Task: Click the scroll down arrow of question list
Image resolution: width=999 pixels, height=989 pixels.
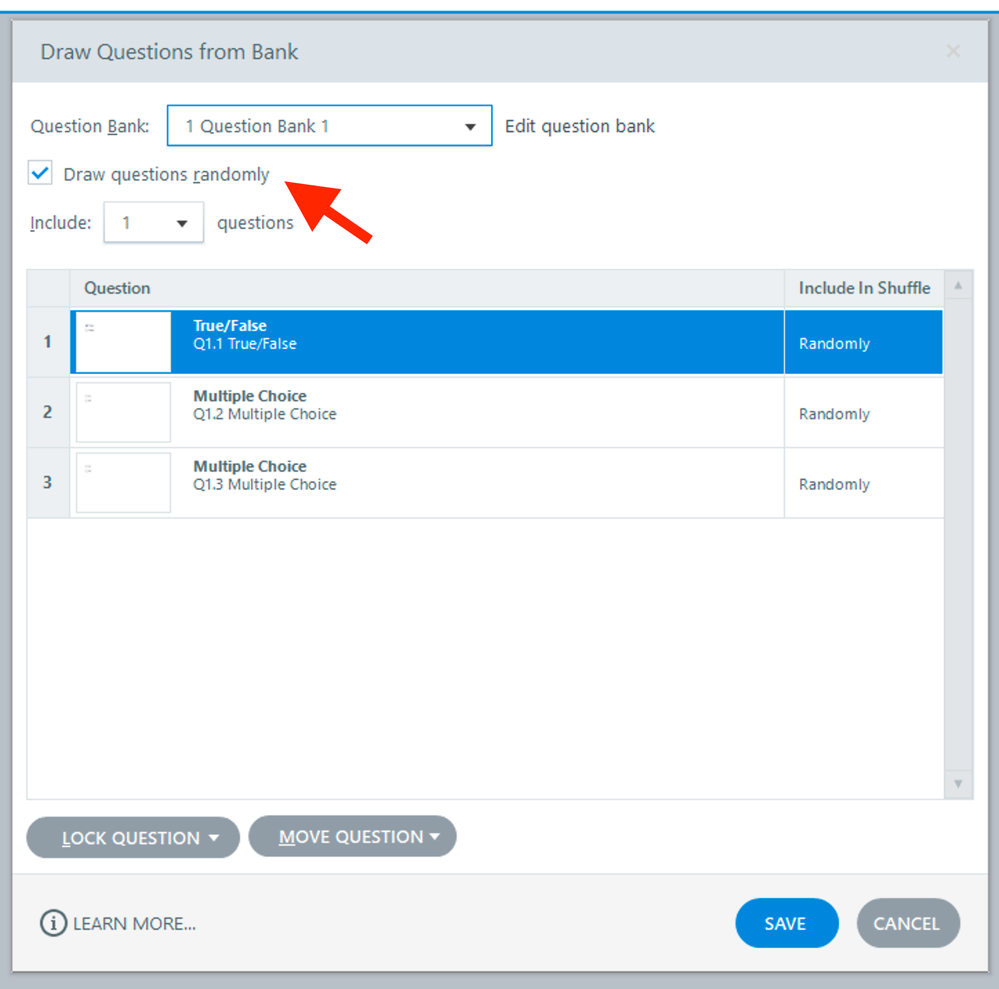Action: tap(958, 784)
